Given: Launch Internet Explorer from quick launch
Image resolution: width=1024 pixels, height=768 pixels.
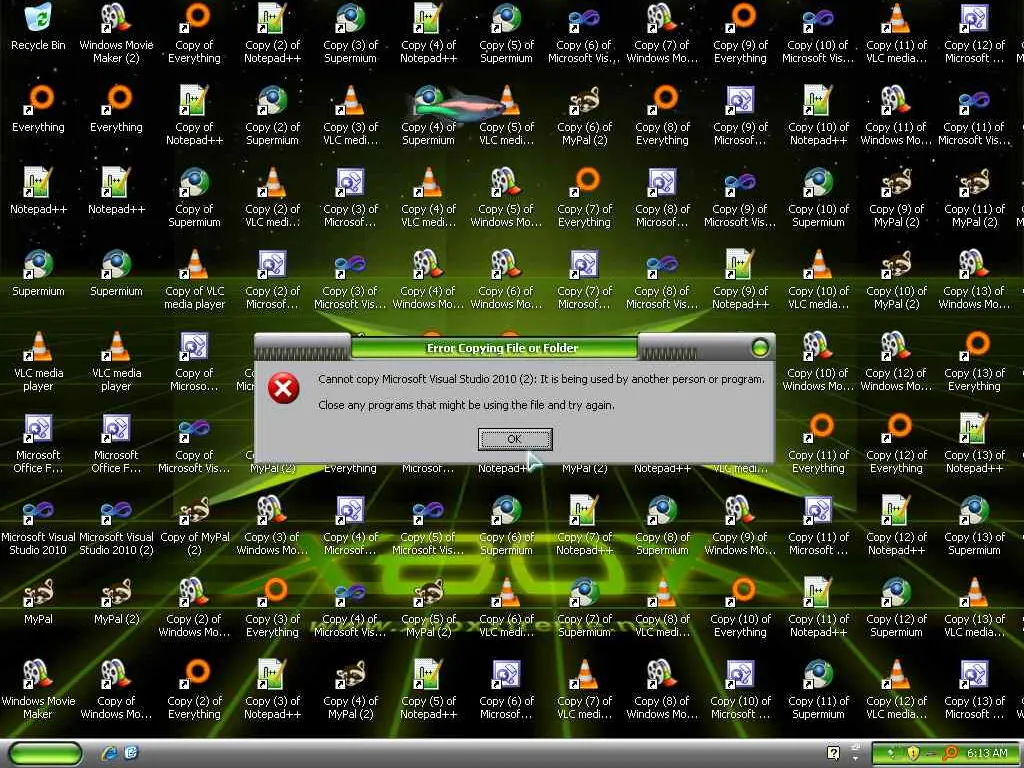Looking at the screenshot, I should point(109,753).
